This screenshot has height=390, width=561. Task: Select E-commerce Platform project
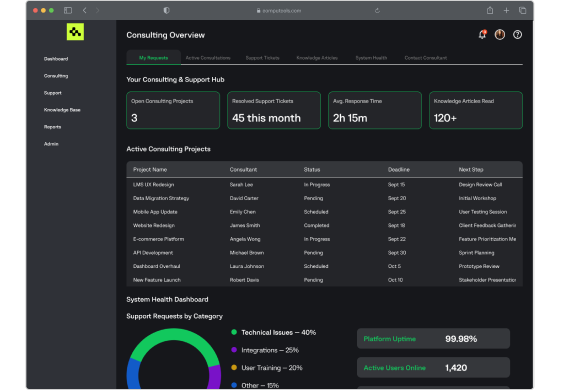pos(325,239)
